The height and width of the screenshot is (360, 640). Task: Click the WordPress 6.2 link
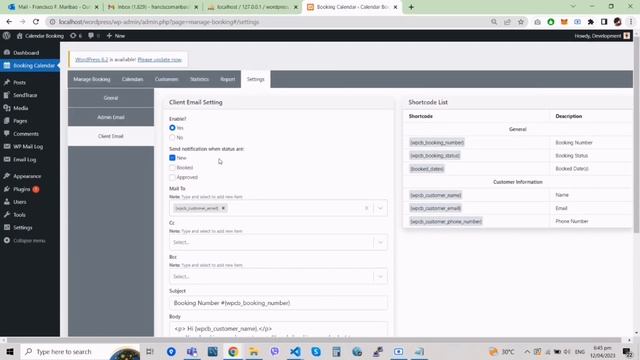[91, 60]
